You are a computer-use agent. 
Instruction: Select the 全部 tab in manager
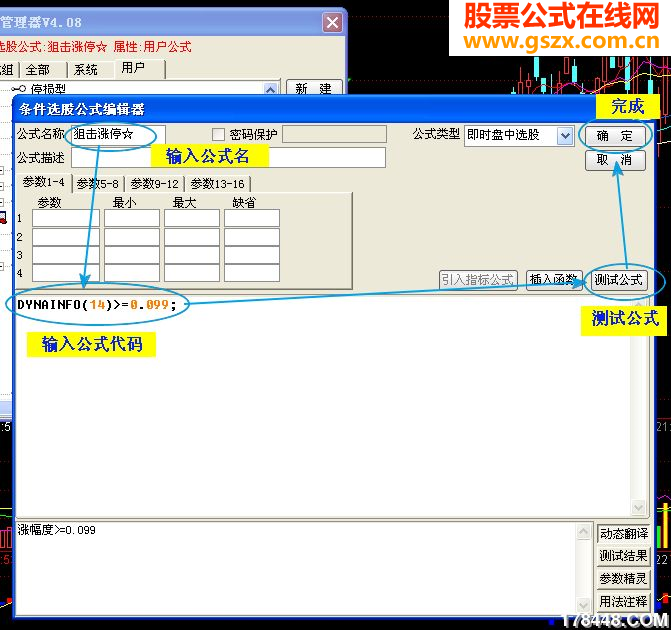(x=39, y=69)
